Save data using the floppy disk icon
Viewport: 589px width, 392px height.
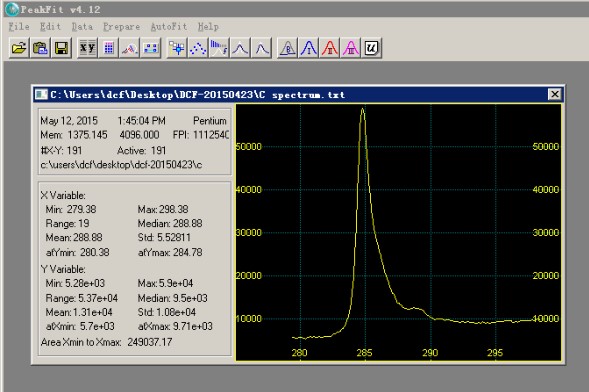61,48
